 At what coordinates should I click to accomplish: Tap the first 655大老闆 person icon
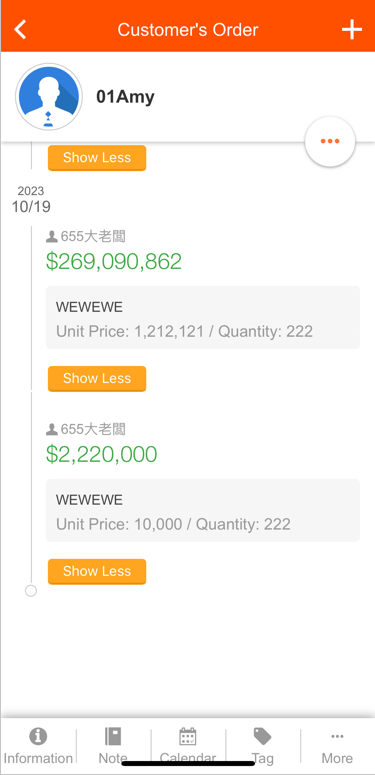pyautogui.click(x=52, y=237)
